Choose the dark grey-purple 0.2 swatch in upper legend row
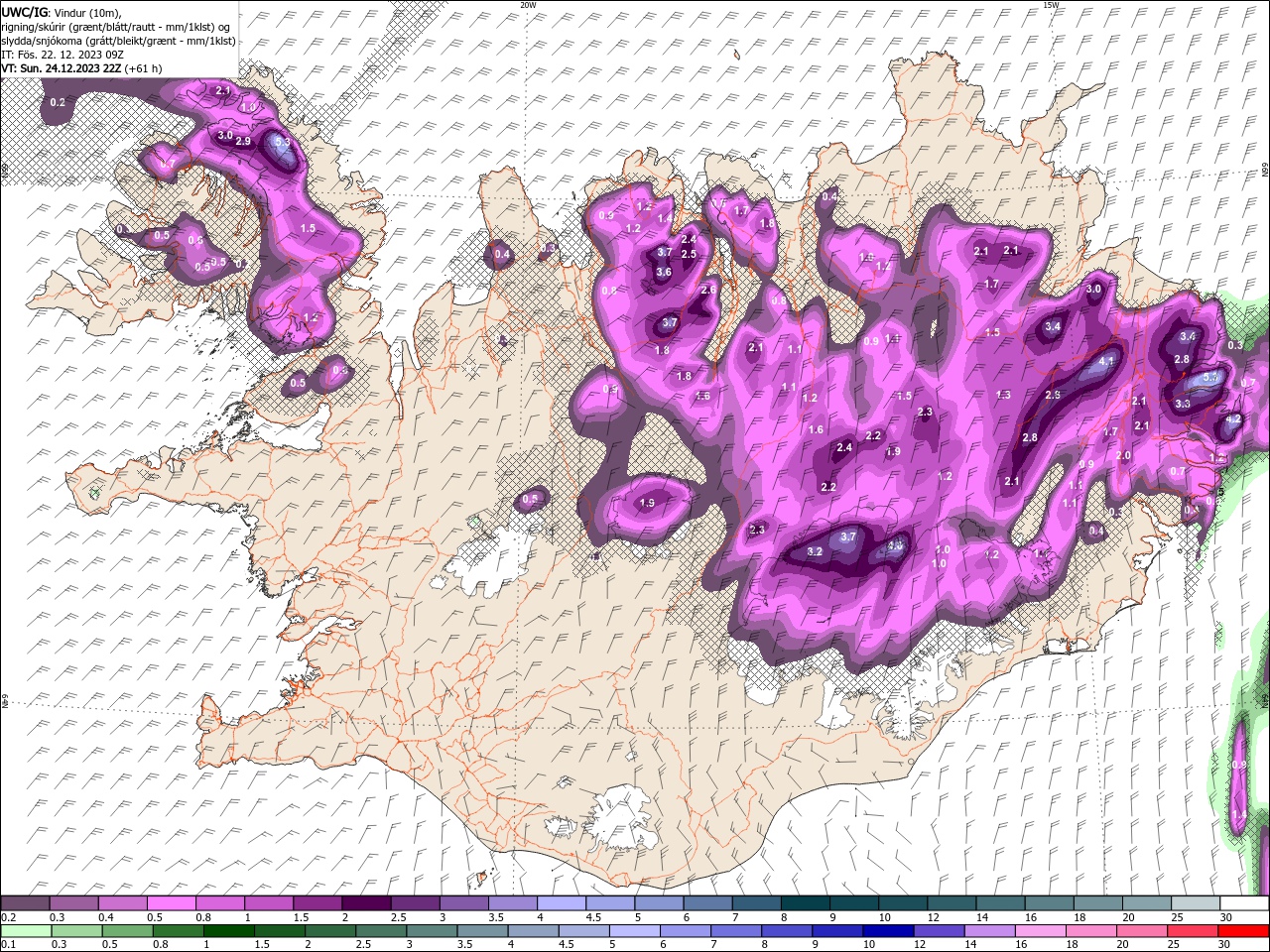 pos(25,903)
